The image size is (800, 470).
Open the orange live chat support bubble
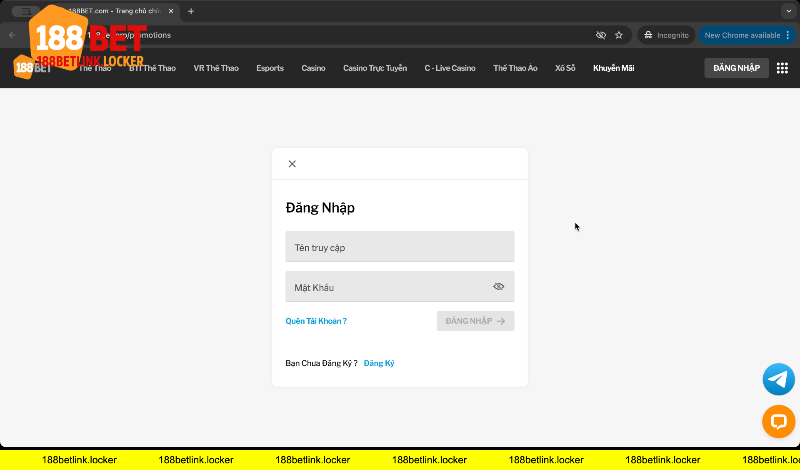(x=778, y=421)
